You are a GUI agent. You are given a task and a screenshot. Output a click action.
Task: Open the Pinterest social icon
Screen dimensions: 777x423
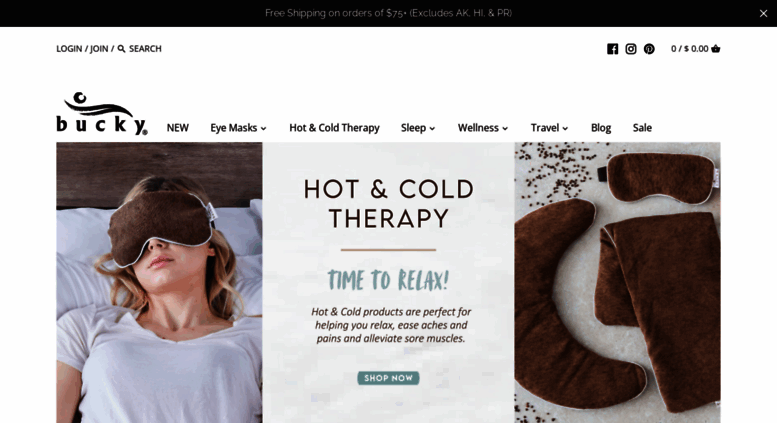pos(649,49)
